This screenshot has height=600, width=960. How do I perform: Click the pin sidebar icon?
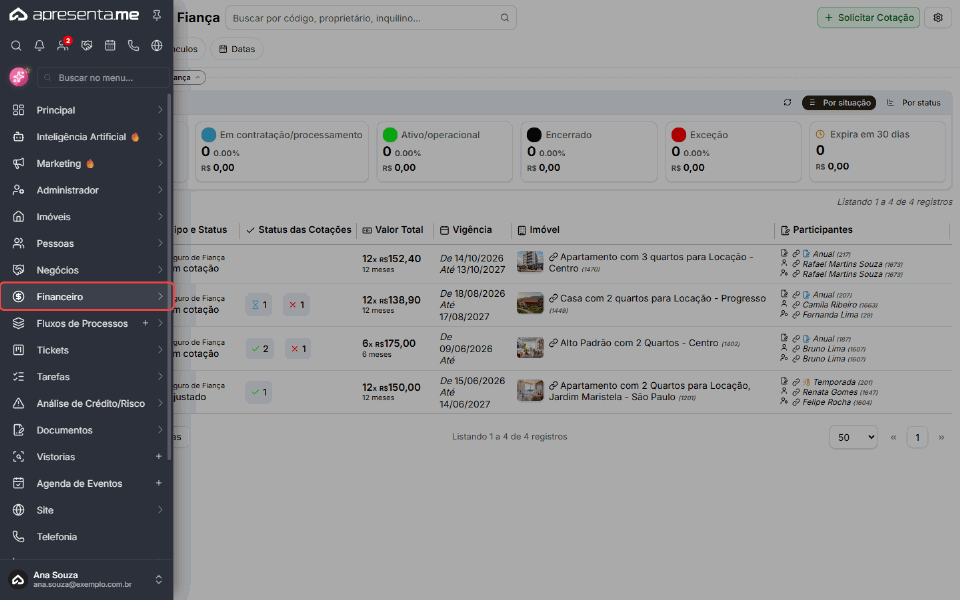pyautogui.click(x=157, y=15)
